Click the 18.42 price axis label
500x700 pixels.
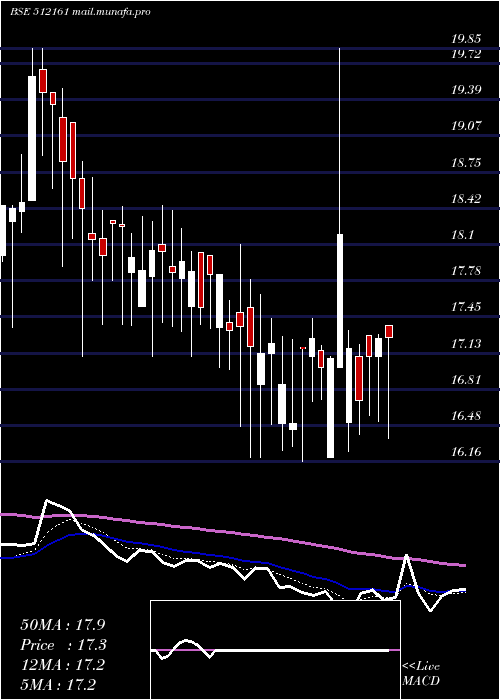point(466,199)
